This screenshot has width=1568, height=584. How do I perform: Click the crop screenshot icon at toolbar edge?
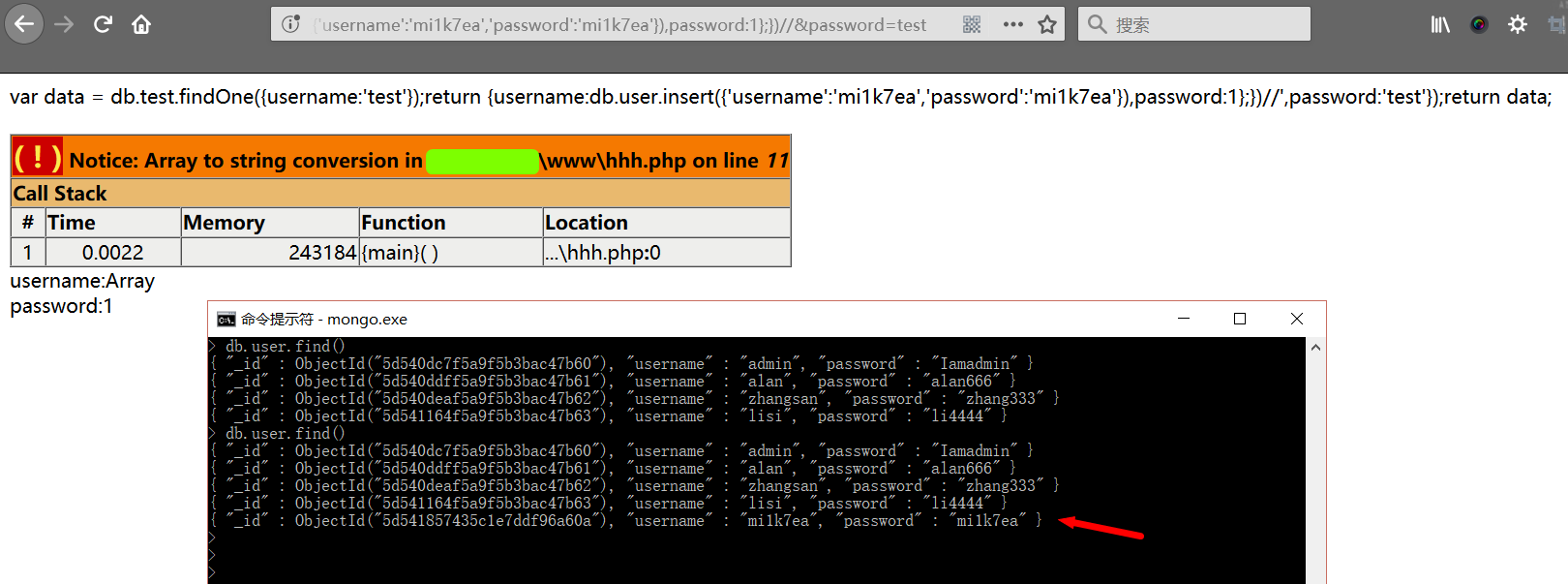tap(1556, 24)
